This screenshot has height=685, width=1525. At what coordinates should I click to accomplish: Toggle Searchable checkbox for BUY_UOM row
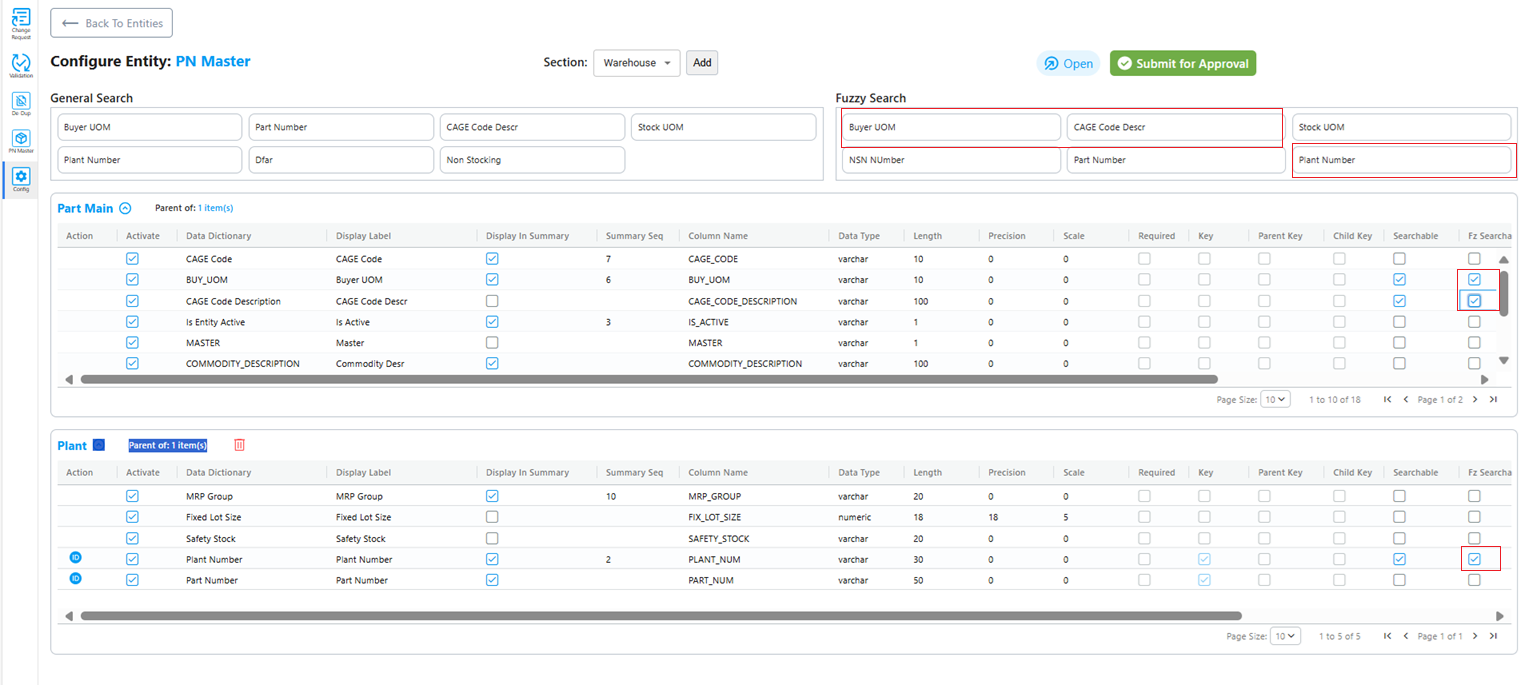1399,280
